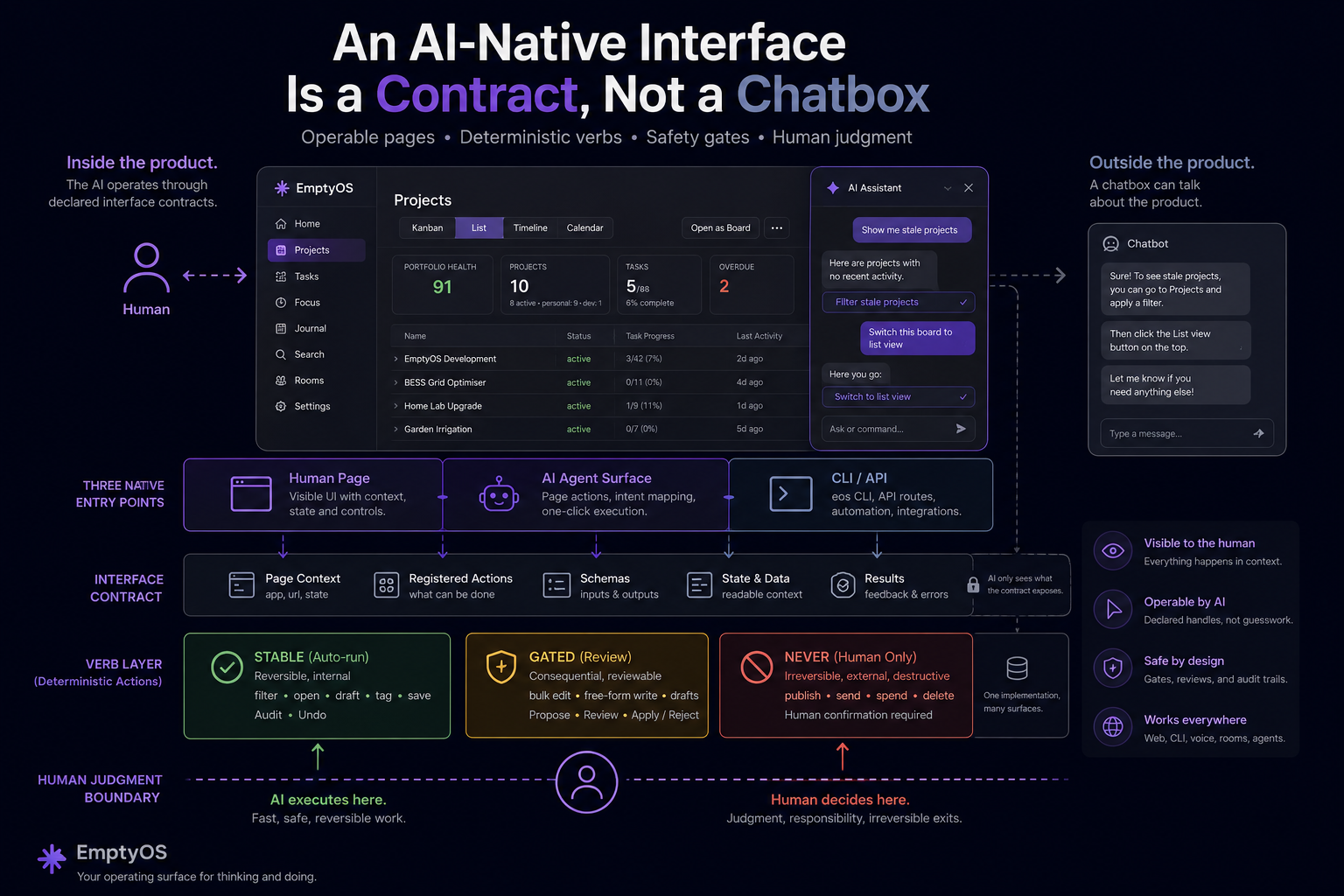Toggle the Filter stale projects checkmark
Viewport: 1344px width, 896px height.
[963, 302]
